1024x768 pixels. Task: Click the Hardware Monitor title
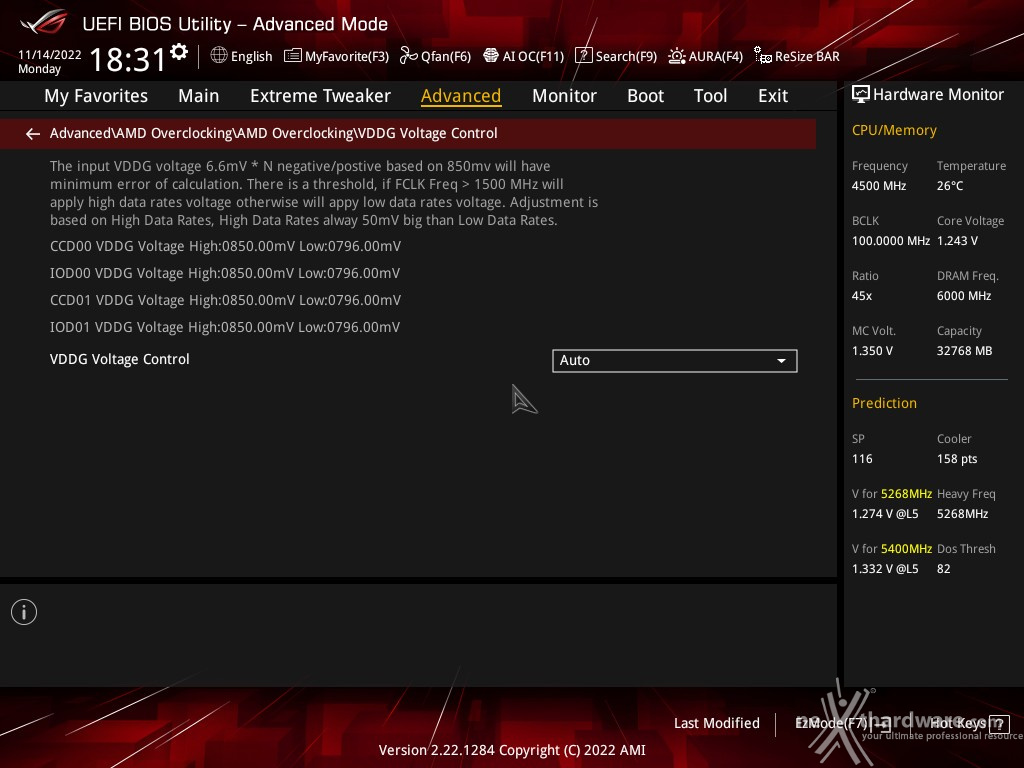tap(938, 95)
